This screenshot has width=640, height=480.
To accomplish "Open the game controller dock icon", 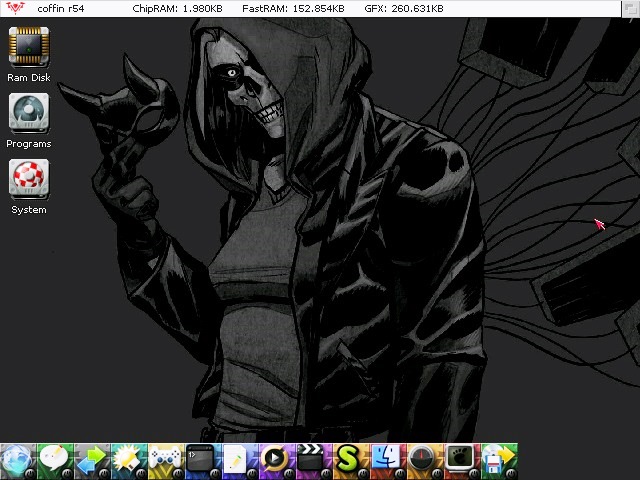I will (167, 461).
